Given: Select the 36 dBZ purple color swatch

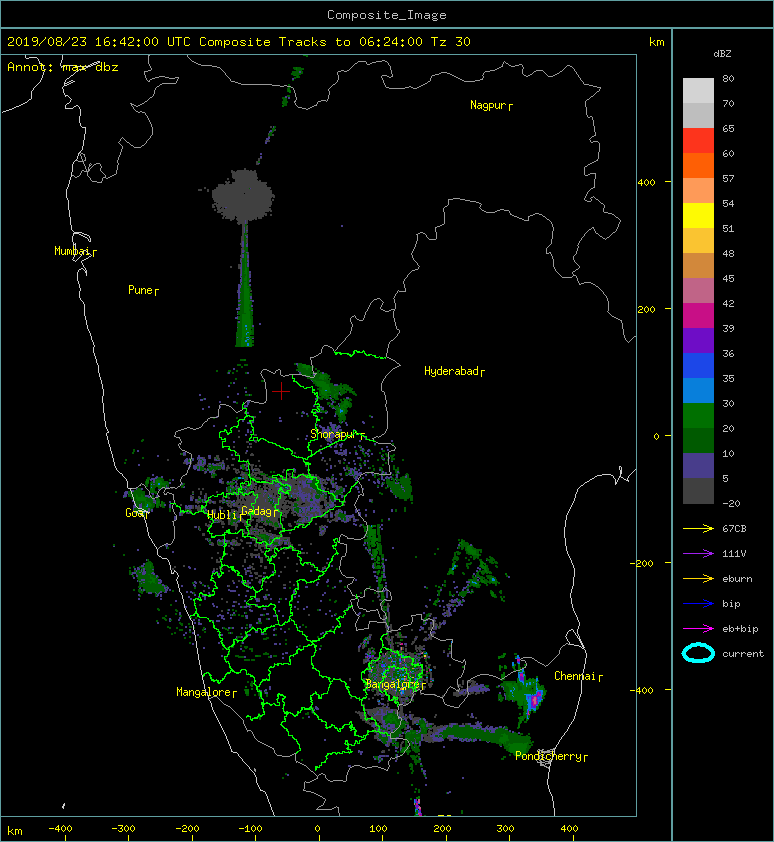Looking at the screenshot, I should [x=698, y=340].
